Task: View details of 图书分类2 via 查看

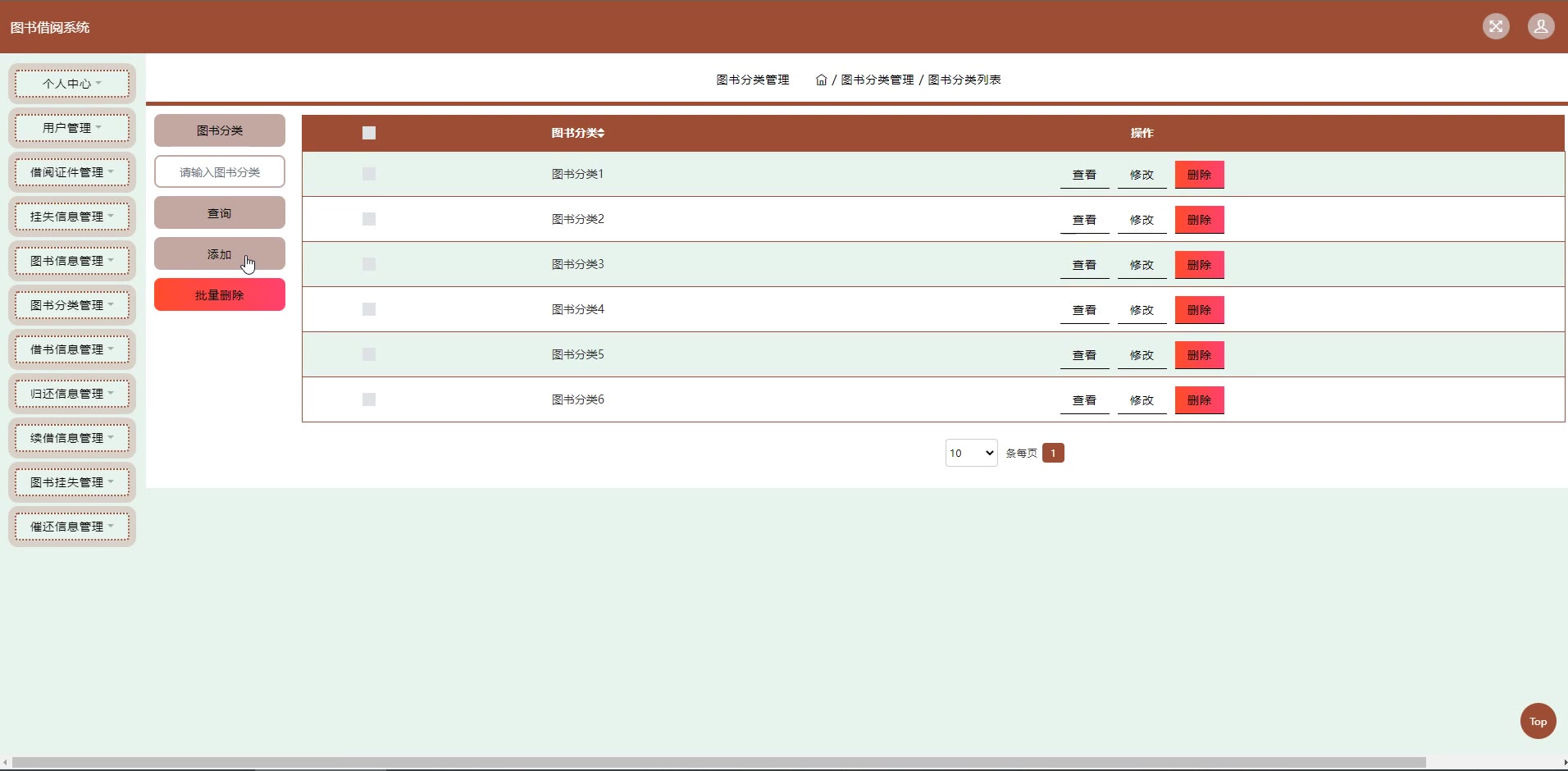Action: [x=1084, y=220]
